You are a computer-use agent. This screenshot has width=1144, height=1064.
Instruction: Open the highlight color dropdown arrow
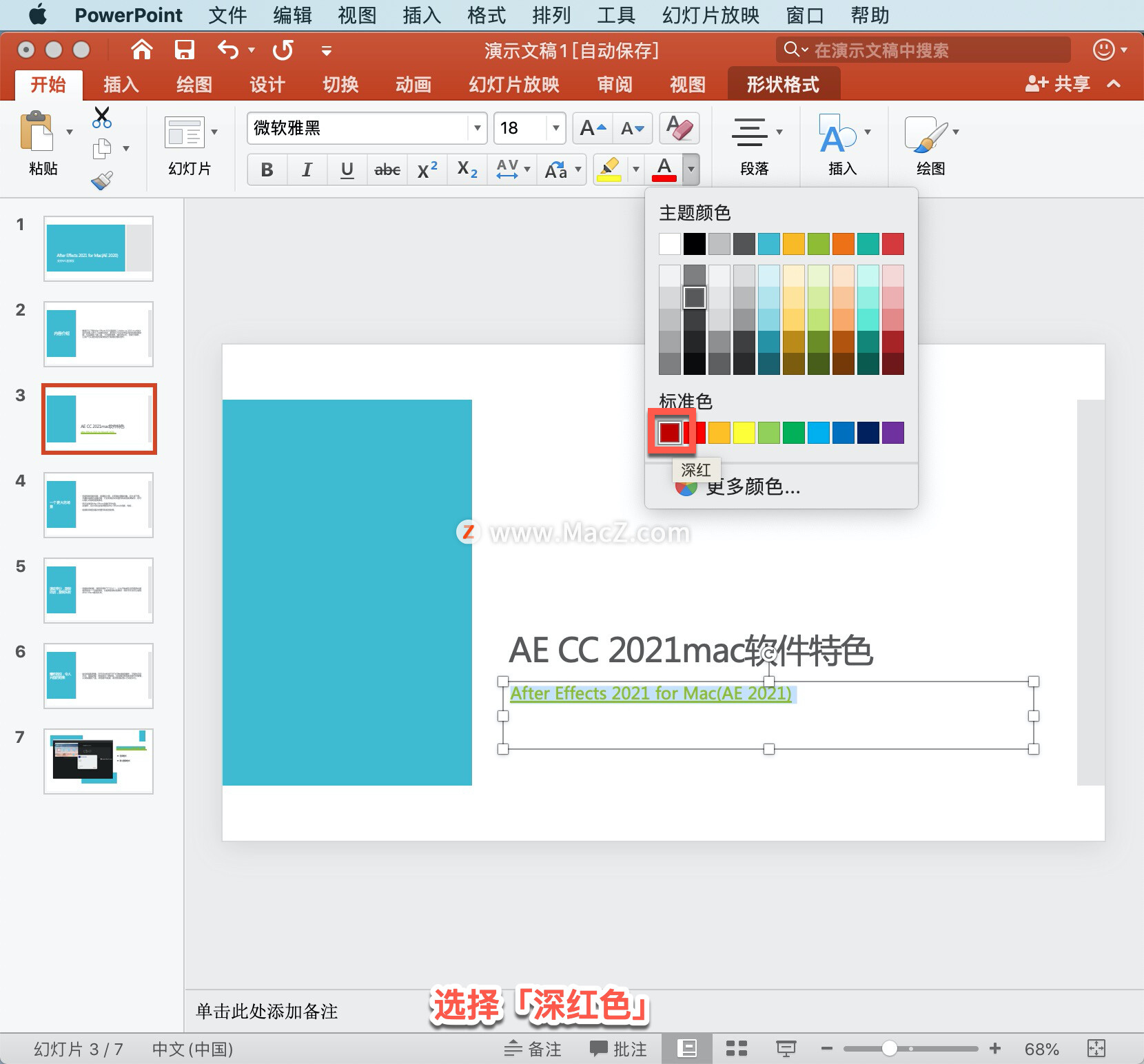point(635,170)
